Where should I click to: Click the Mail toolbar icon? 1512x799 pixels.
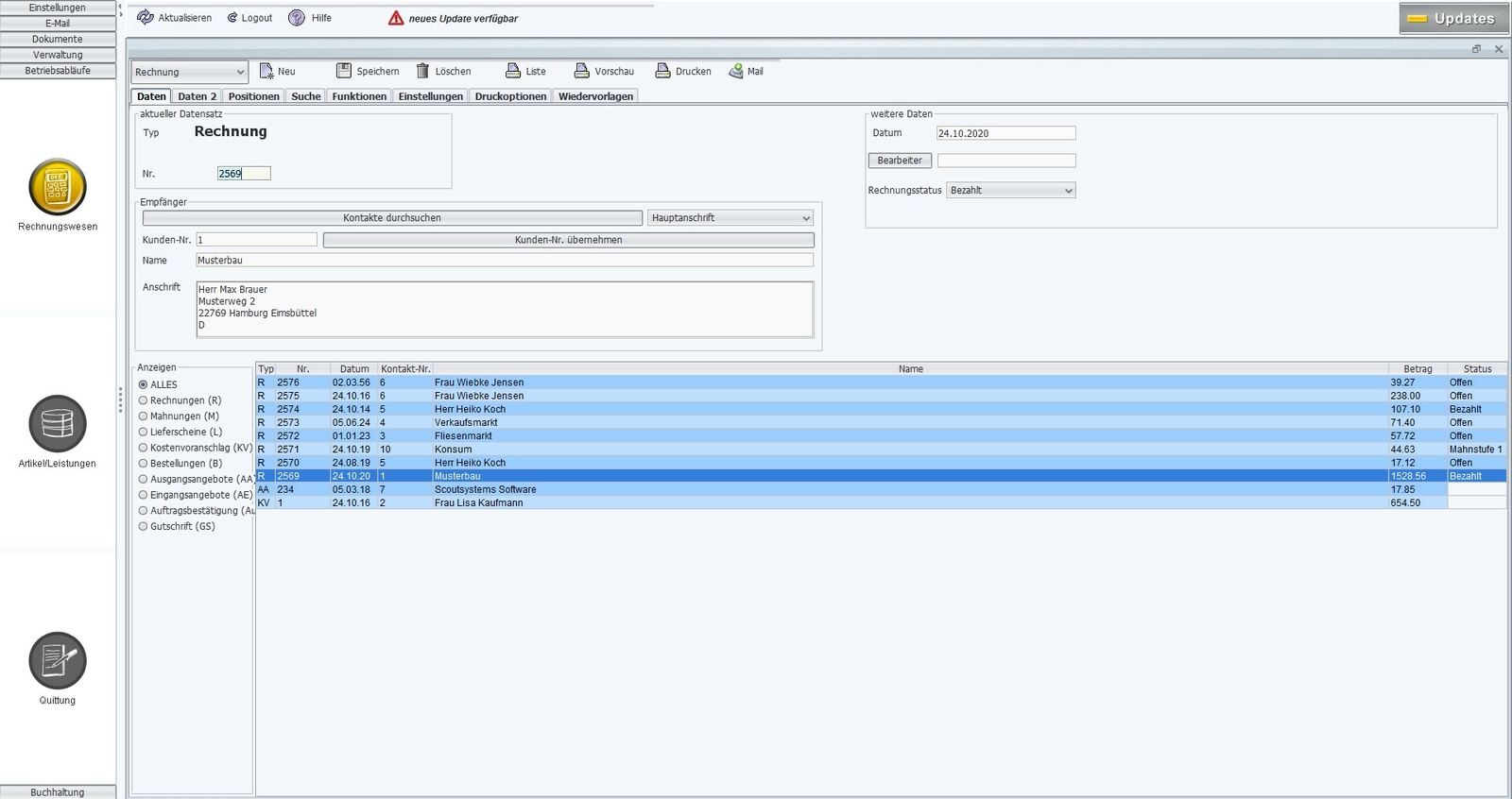[736, 71]
